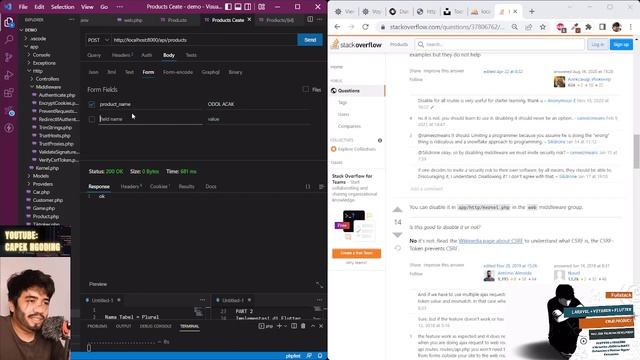Screen dimensions: 640x360
Task: Bookmark the page with the star icon in Chrome
Action: 542,27
